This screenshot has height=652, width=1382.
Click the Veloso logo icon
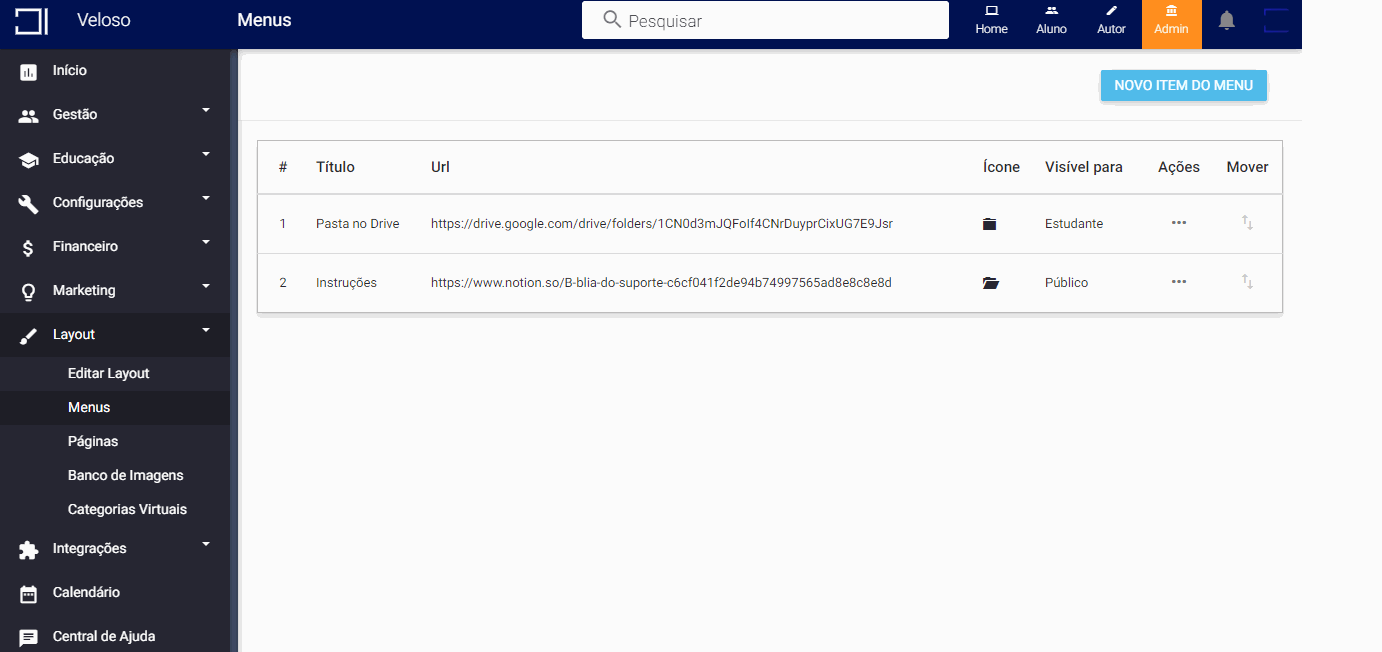(x=31, y=21)
